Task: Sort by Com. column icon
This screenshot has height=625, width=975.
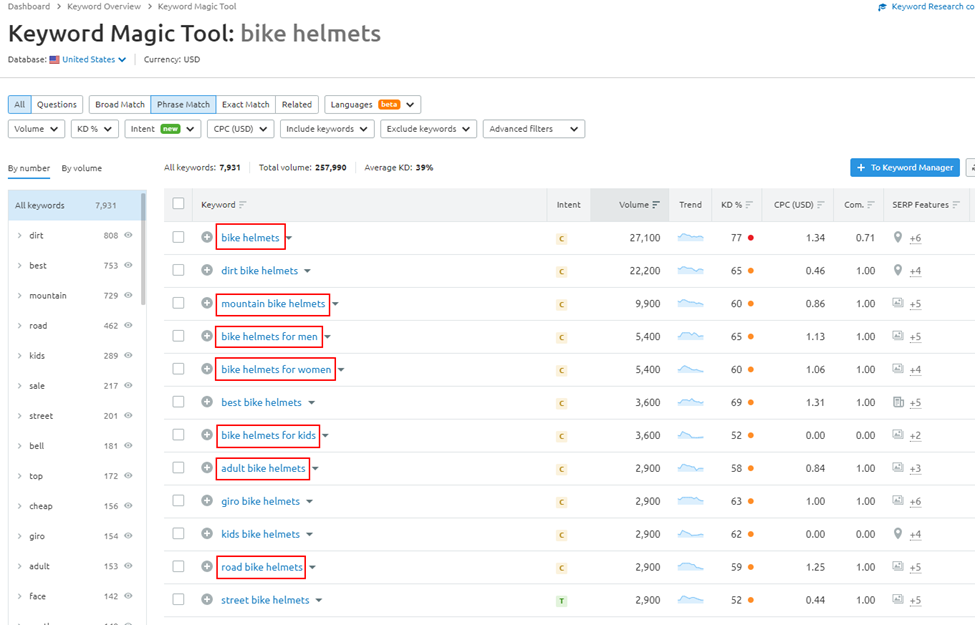Action: pyautogui.click(x=871, y=205)
